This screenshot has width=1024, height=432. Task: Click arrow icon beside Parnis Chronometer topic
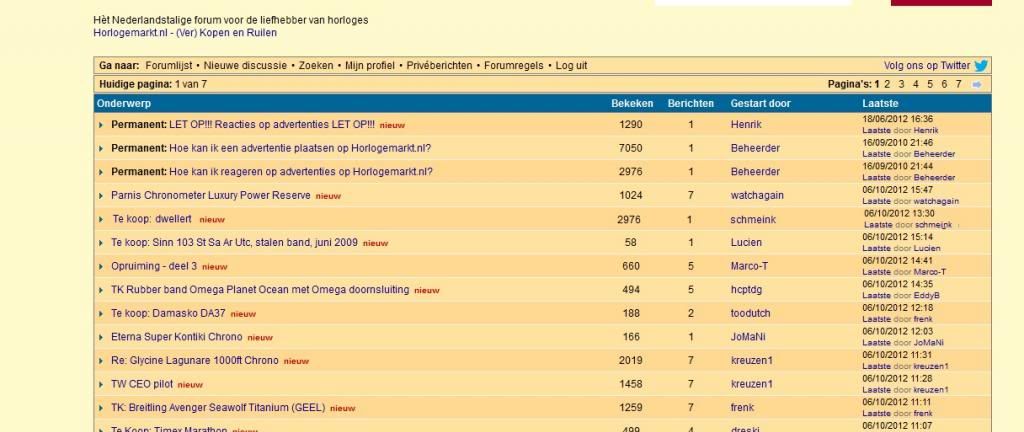pos(102,196)
